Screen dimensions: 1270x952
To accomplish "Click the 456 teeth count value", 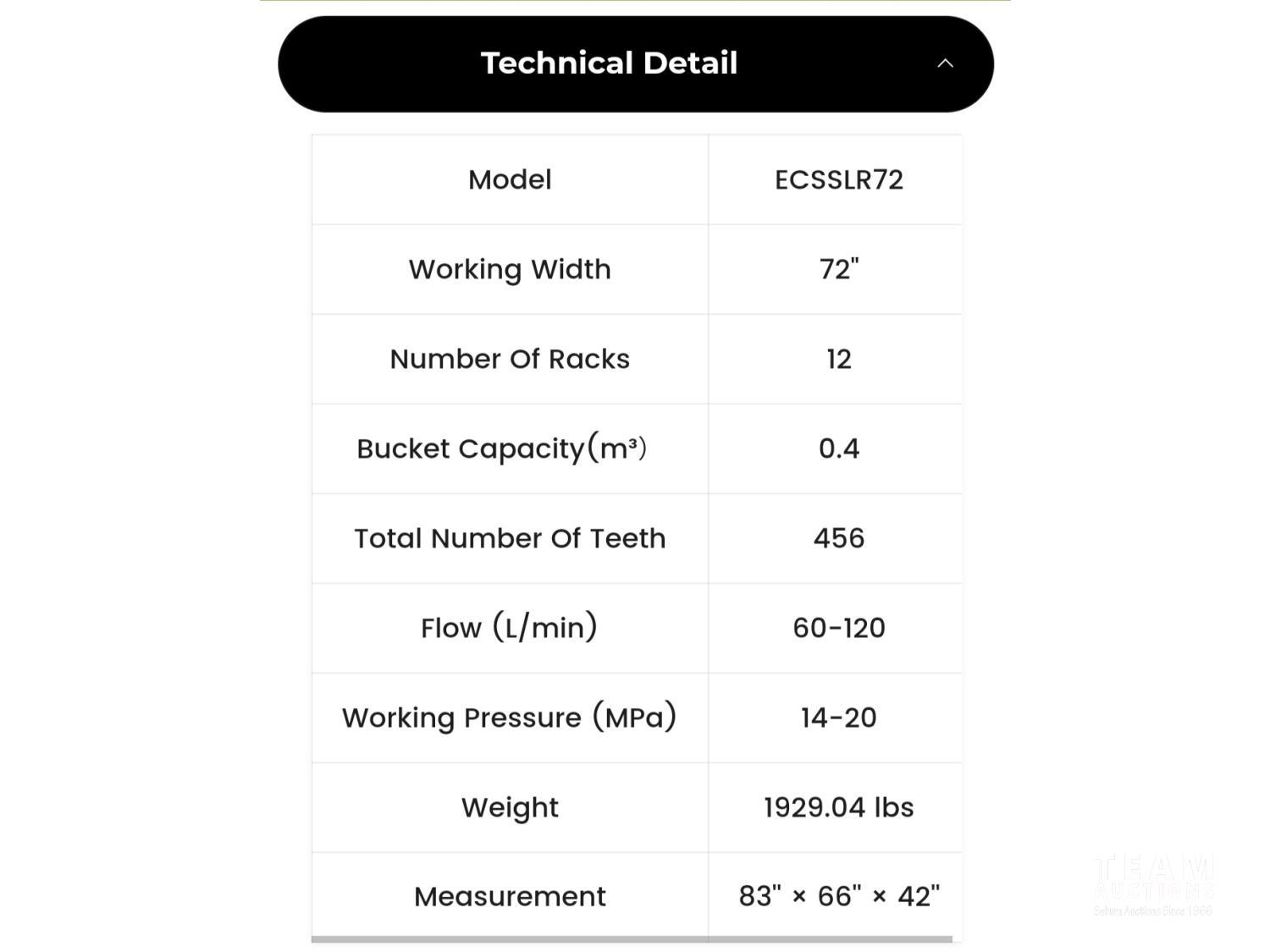I will pos(838,539).
